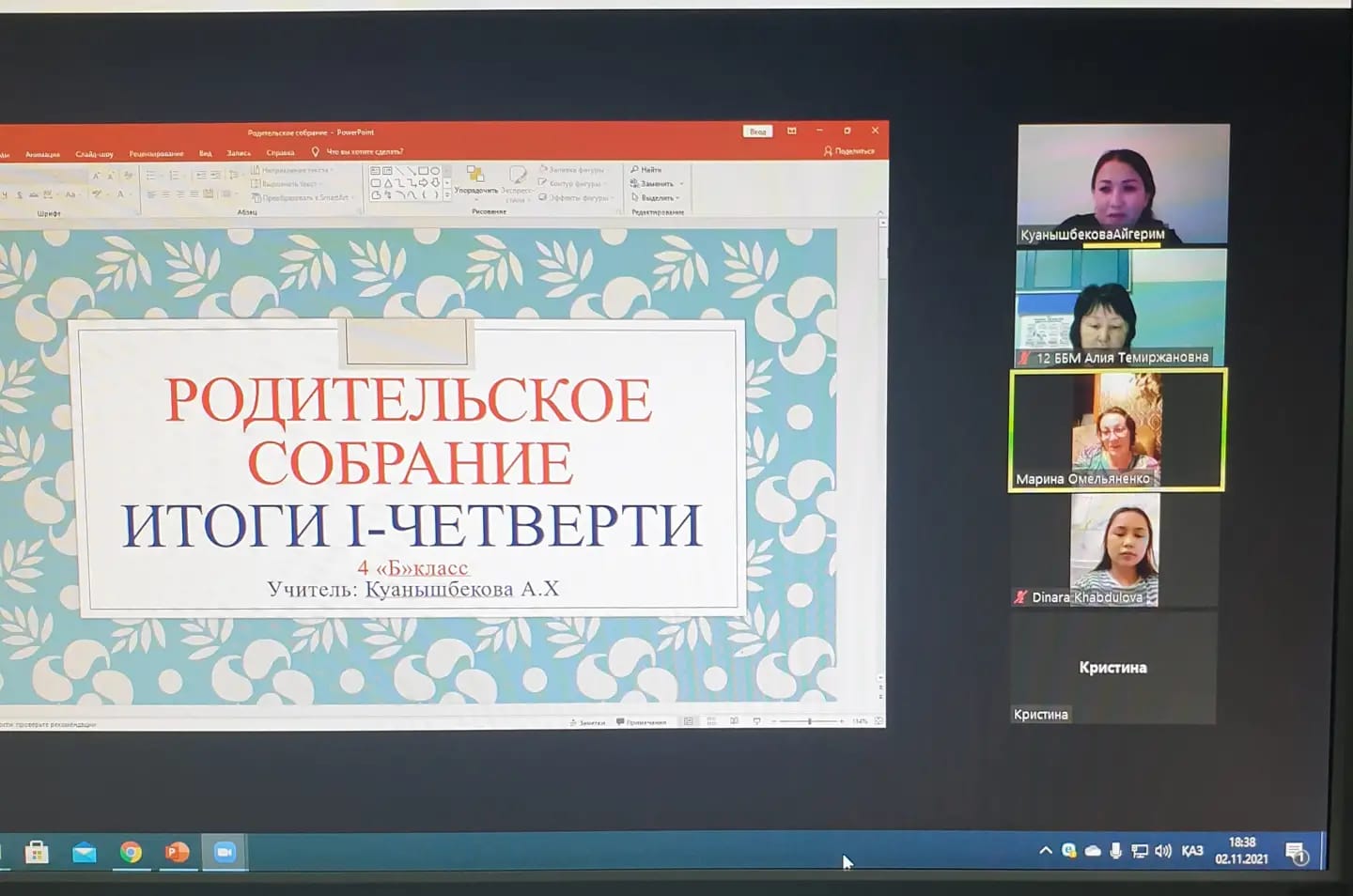Open Google Chrome from the taskbar
1353x896 pixels.
point(131,852)
